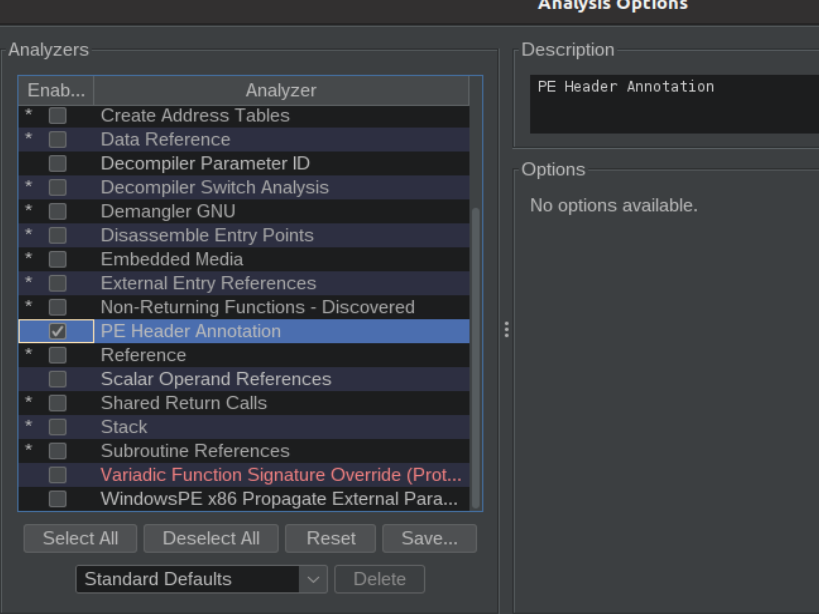
Task: Click the Select All button
Action: click(80, 538)
